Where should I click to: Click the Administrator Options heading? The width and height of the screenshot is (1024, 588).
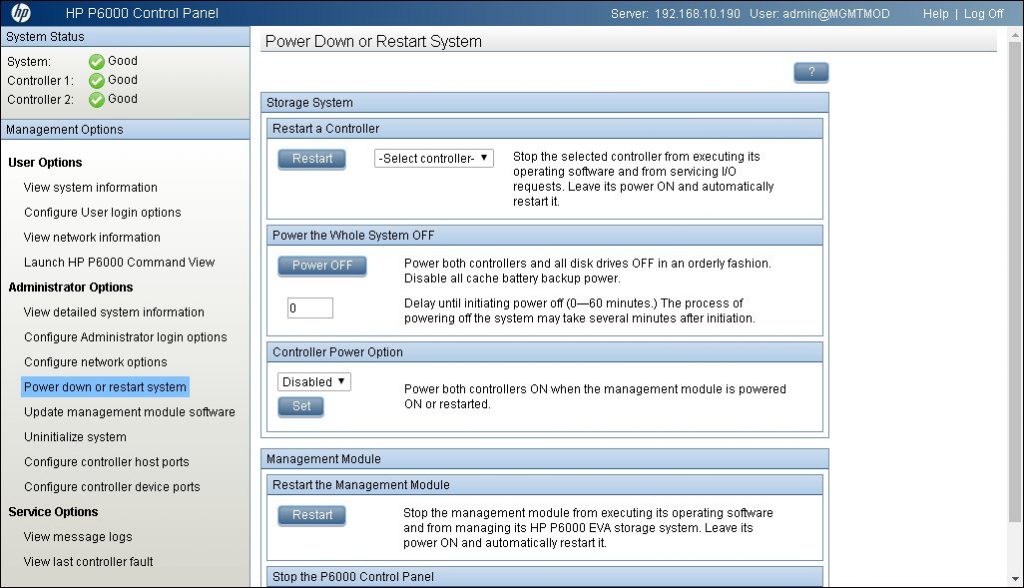point(71,287)
